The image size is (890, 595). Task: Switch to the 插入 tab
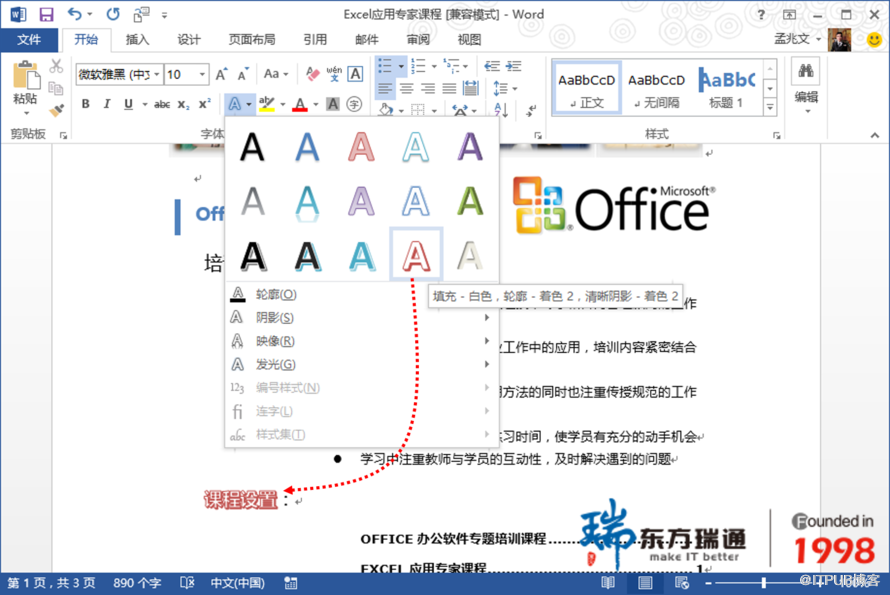tap(137, 39)
